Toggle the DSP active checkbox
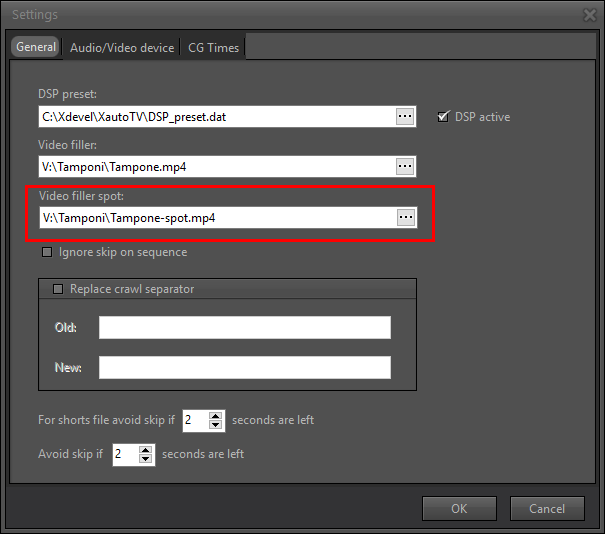605x534 pixels. pos(443,117)
